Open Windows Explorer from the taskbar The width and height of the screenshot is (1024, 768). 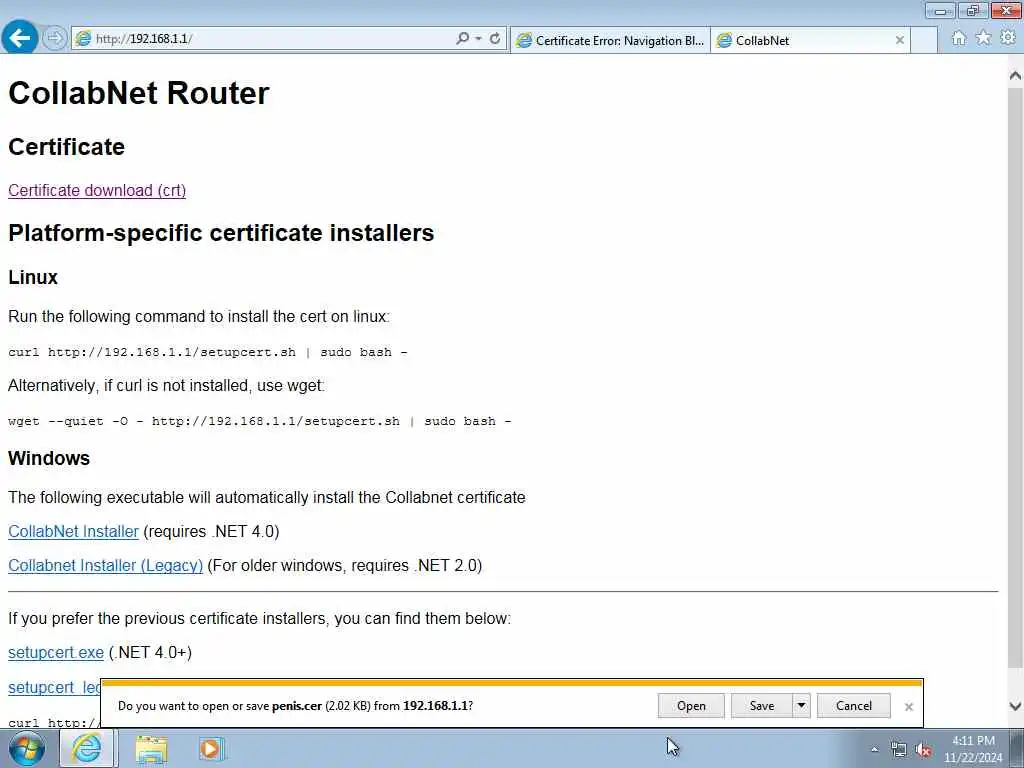coord(152,749)
